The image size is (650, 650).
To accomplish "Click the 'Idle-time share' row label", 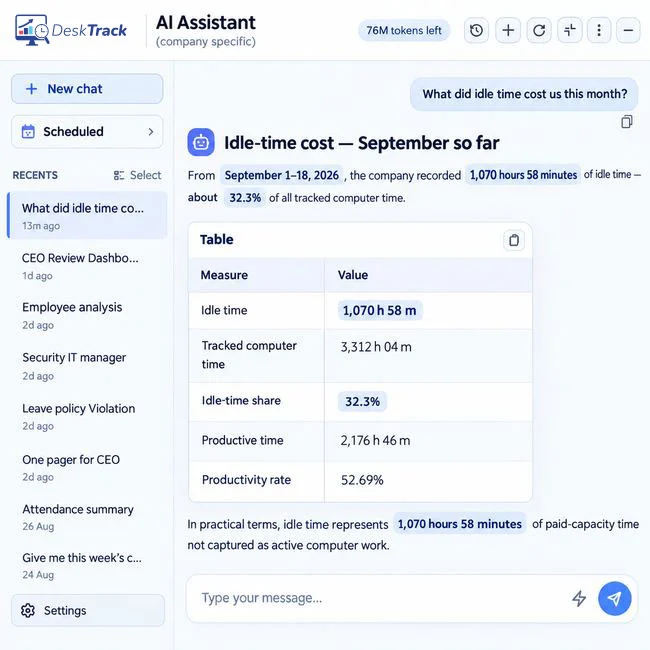I will point(241,400).
